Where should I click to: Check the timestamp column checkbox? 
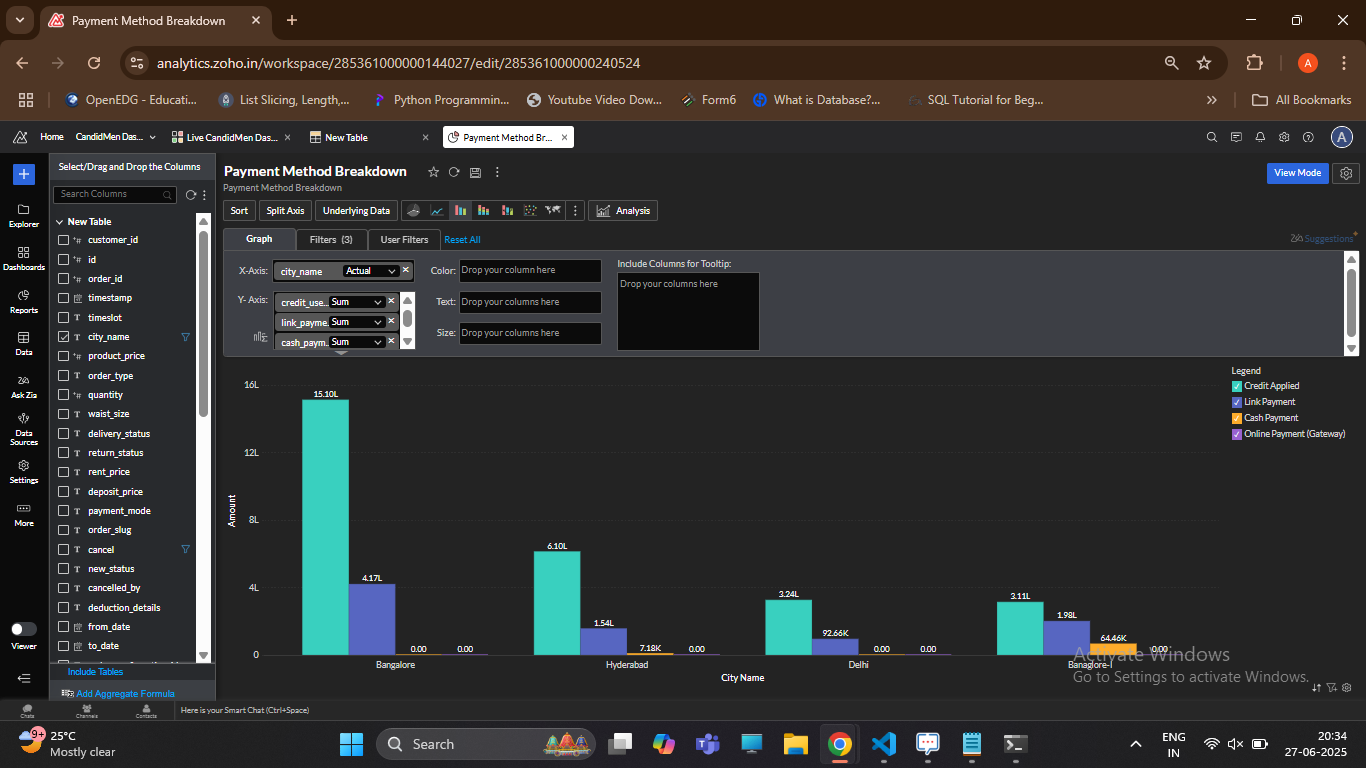[x=64, y=298]
